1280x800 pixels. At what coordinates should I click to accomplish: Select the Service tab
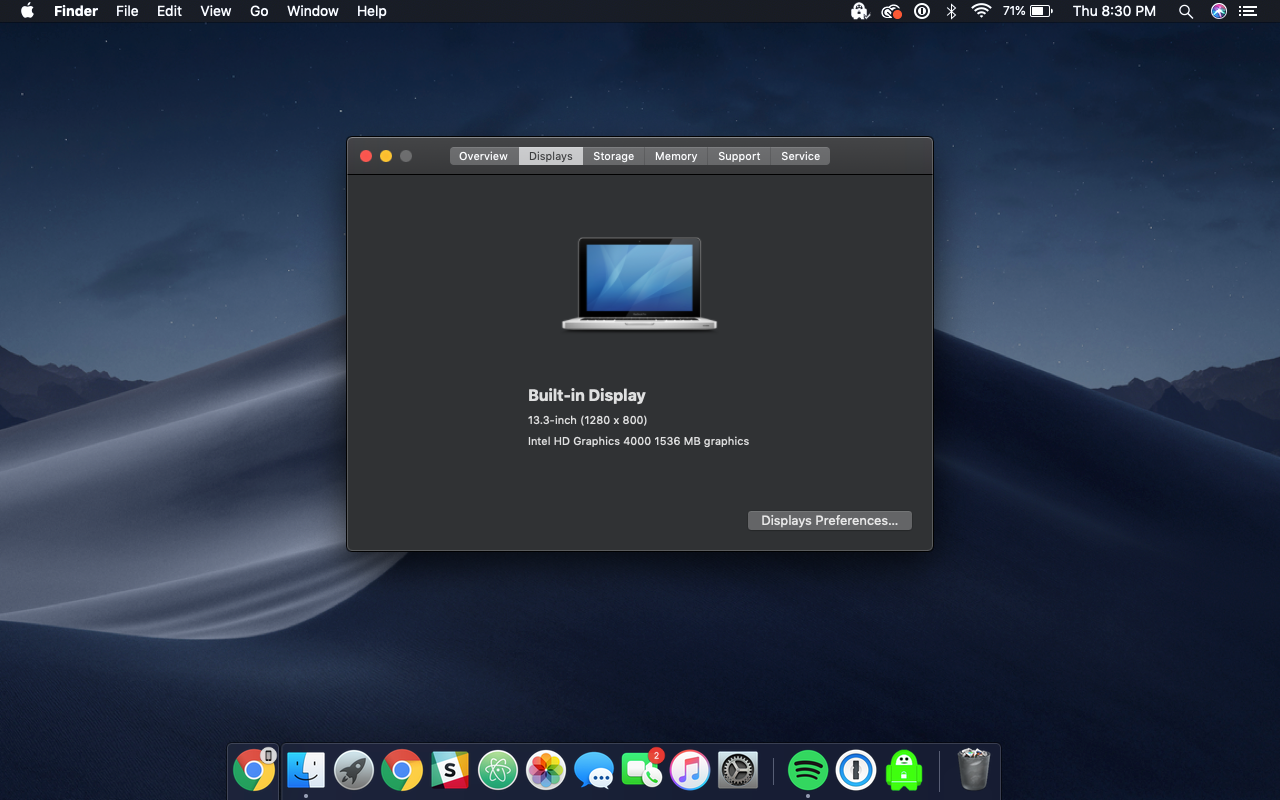coord(800,156)
